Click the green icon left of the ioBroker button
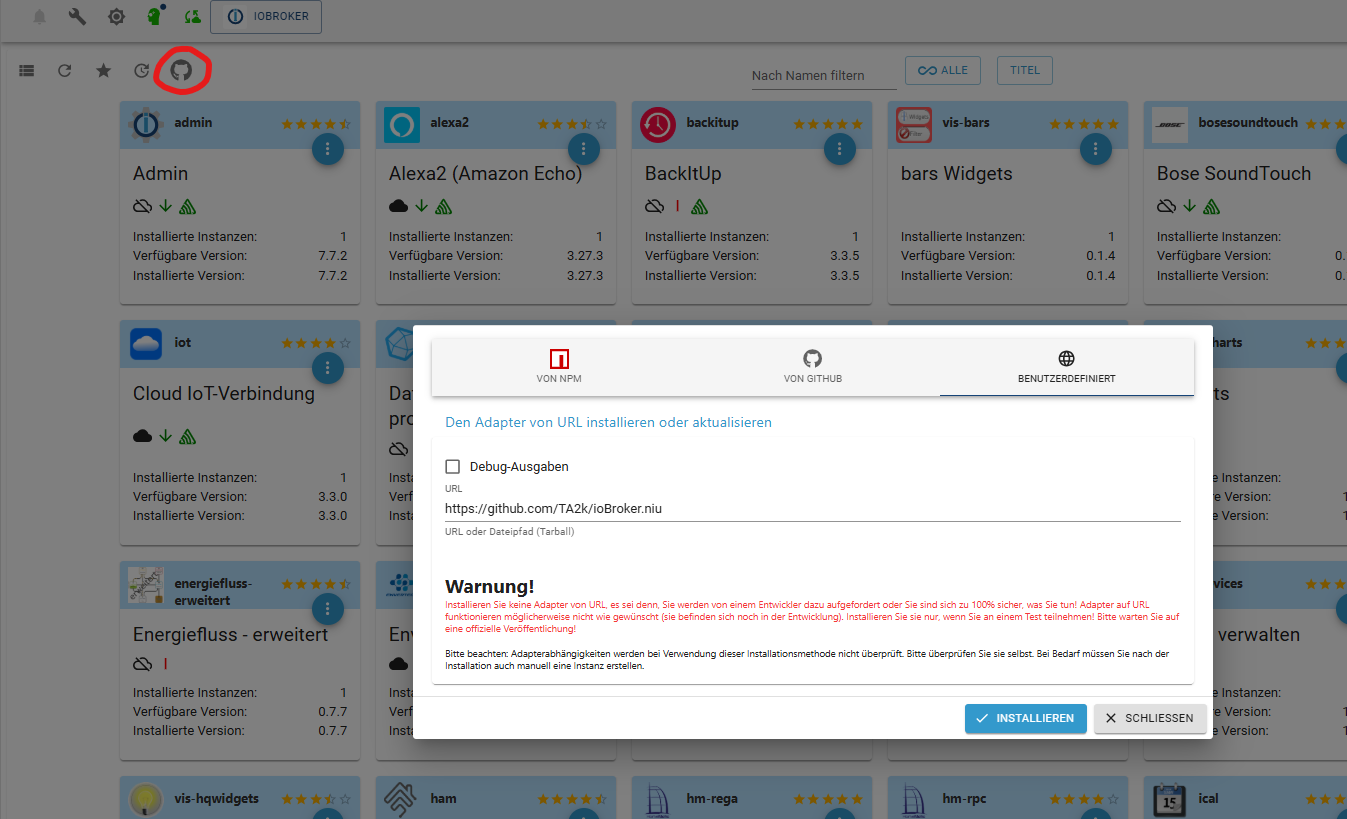1347x819 pixels. [193, 17]
